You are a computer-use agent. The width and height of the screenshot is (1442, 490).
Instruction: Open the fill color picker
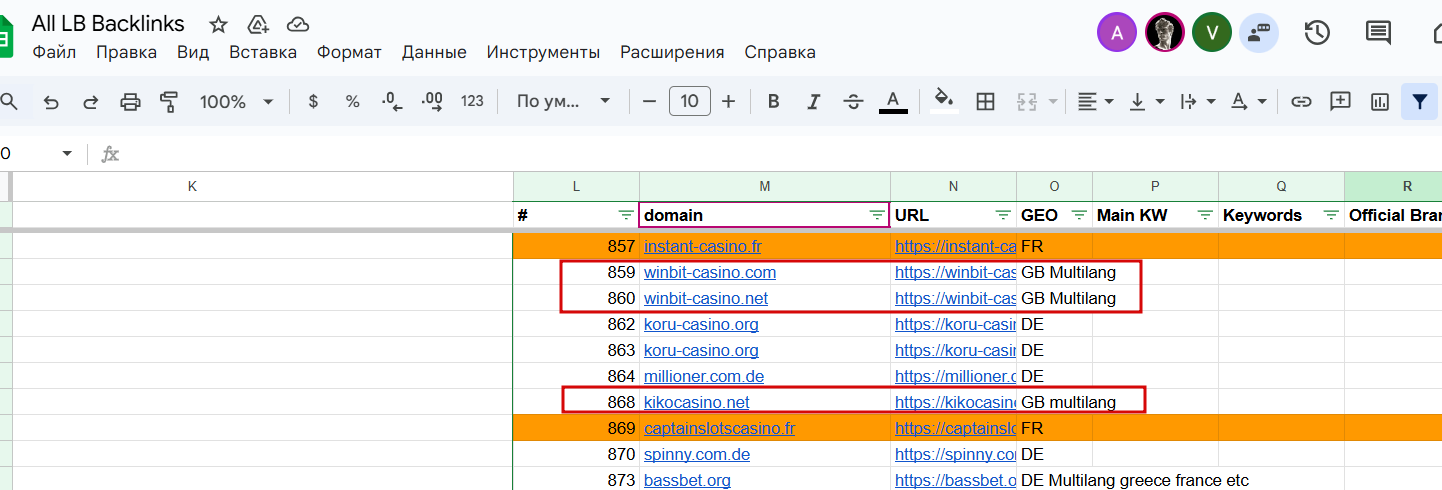tap(944, 101)
